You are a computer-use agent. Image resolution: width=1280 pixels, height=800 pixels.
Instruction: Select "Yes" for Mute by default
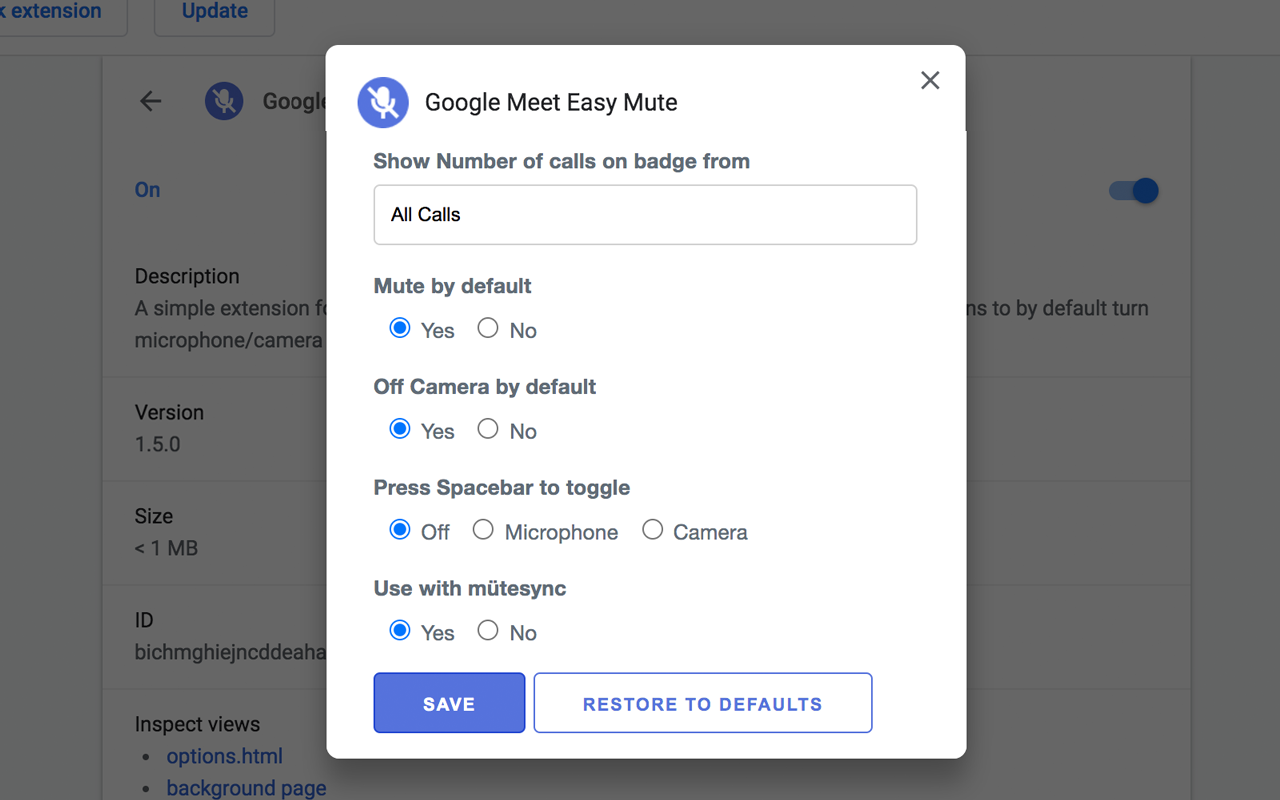tap(401, 328)
